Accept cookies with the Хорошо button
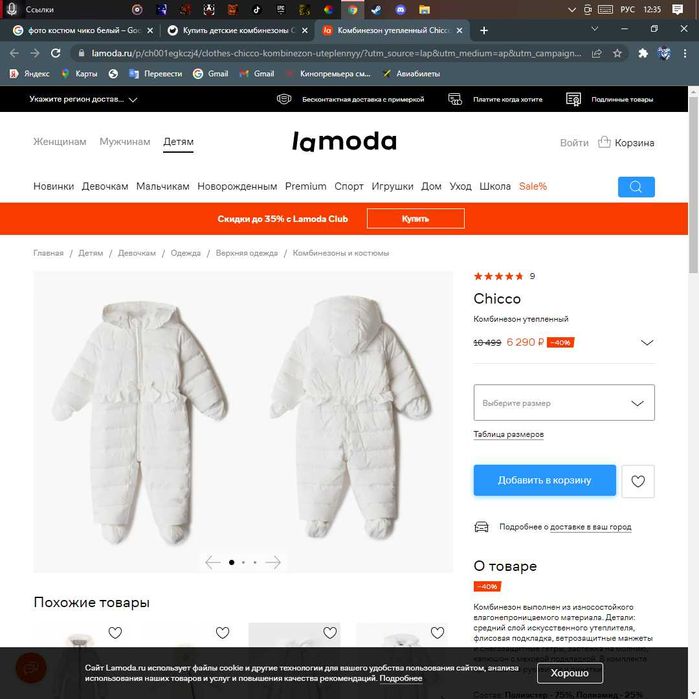The height and width of the screenshot is (699, 699). pos(570,673)
